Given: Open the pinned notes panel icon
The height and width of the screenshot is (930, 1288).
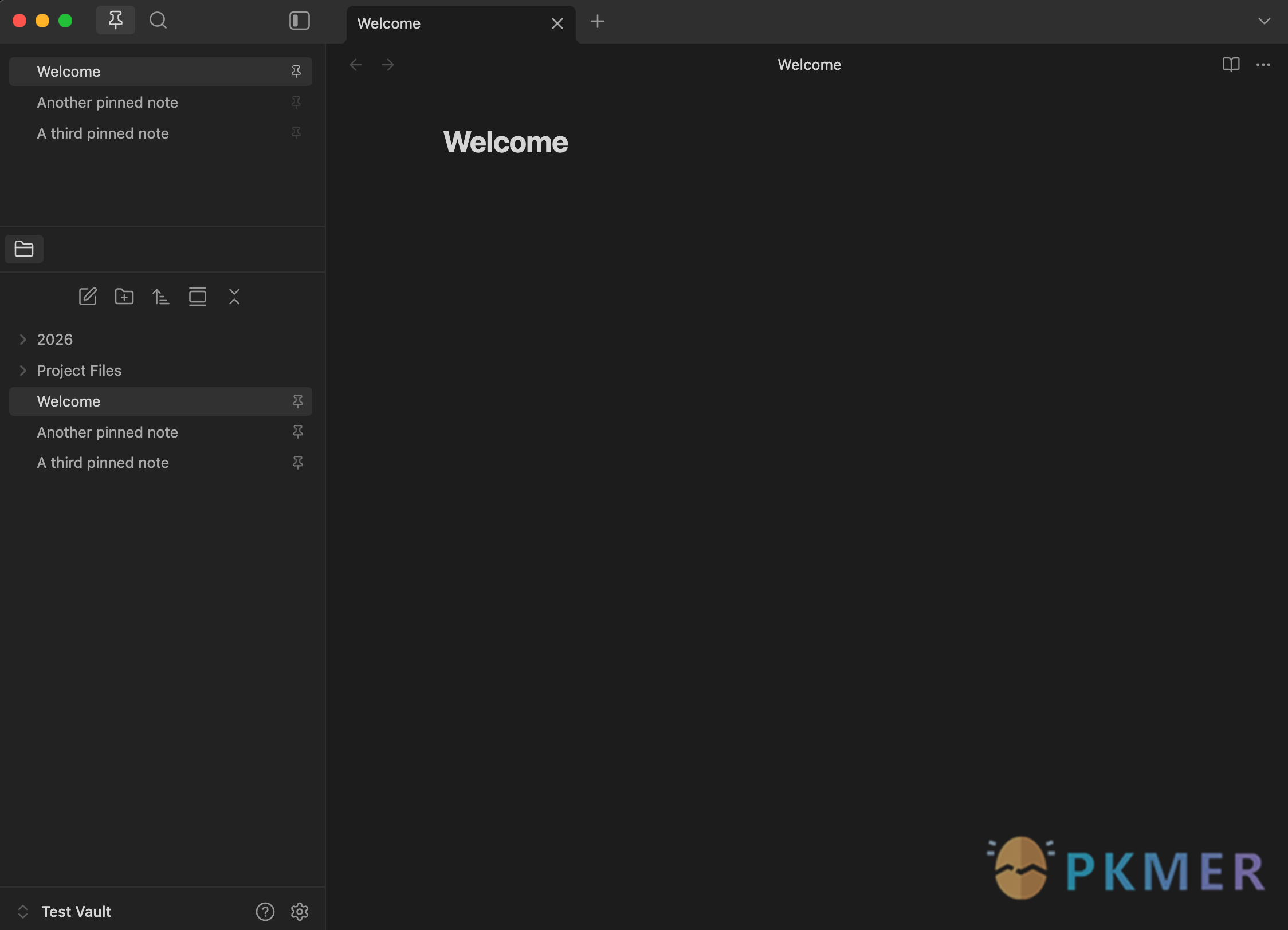Looking at the screenshot, I should [116, 21].
